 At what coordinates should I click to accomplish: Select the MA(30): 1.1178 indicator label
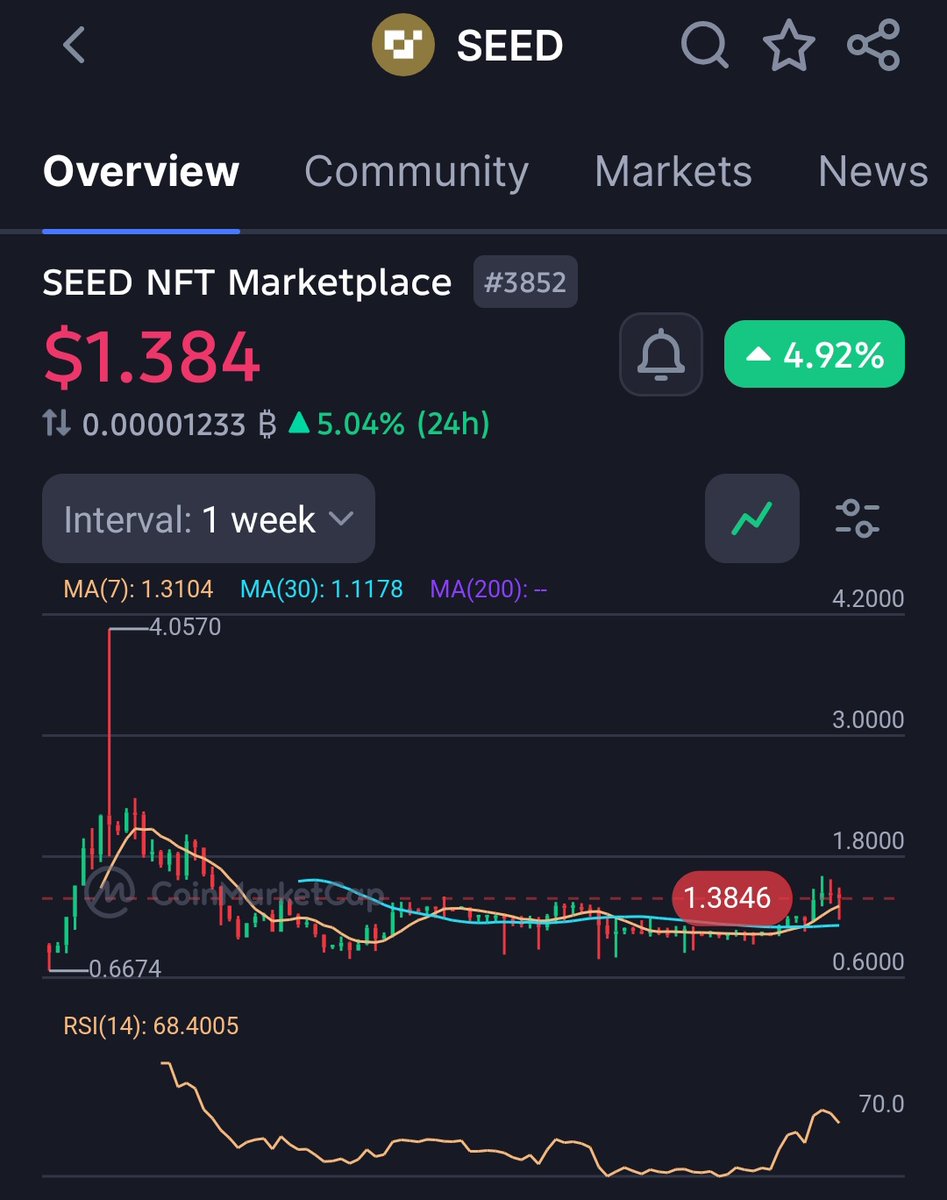[322, 589]
